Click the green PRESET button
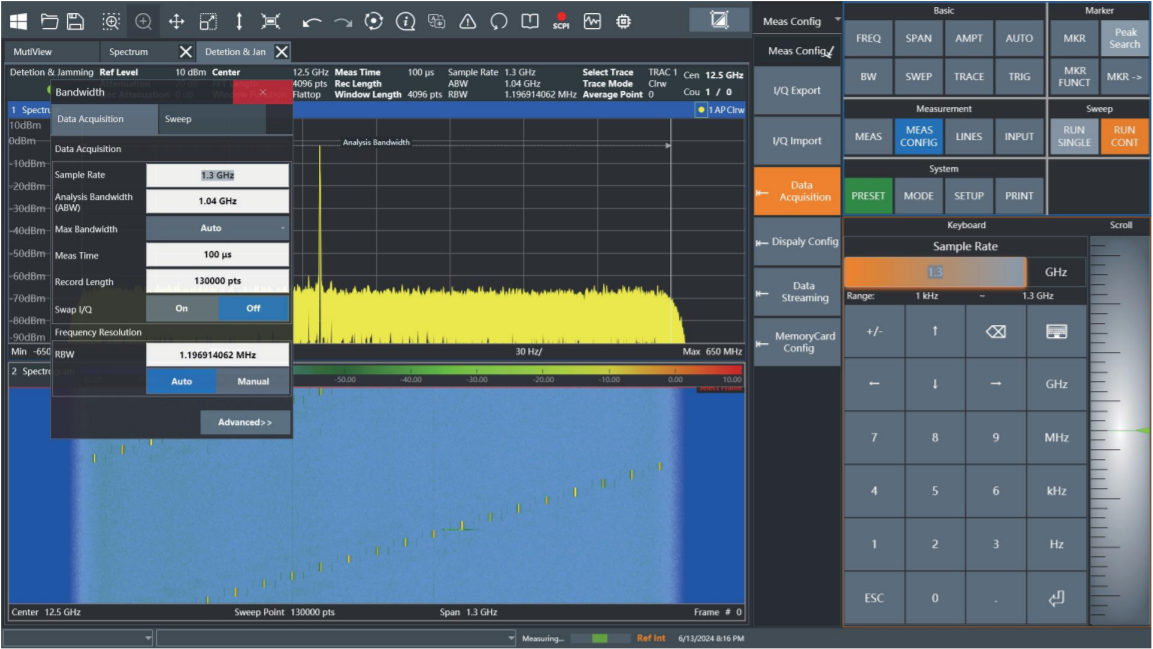This screenshot has height=649, width=1153. point(868,196)
